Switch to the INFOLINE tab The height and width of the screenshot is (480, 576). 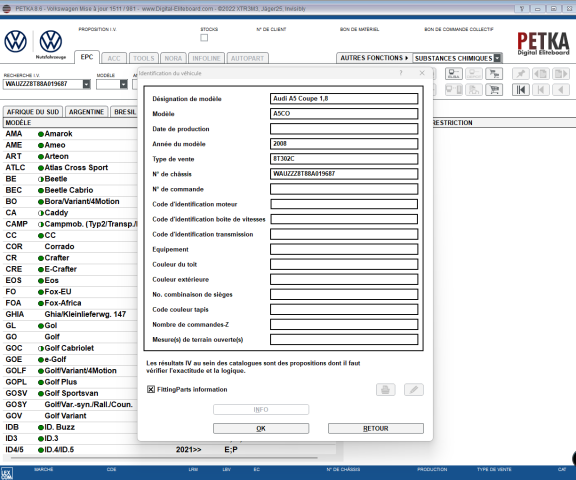(x=206, y=58)
